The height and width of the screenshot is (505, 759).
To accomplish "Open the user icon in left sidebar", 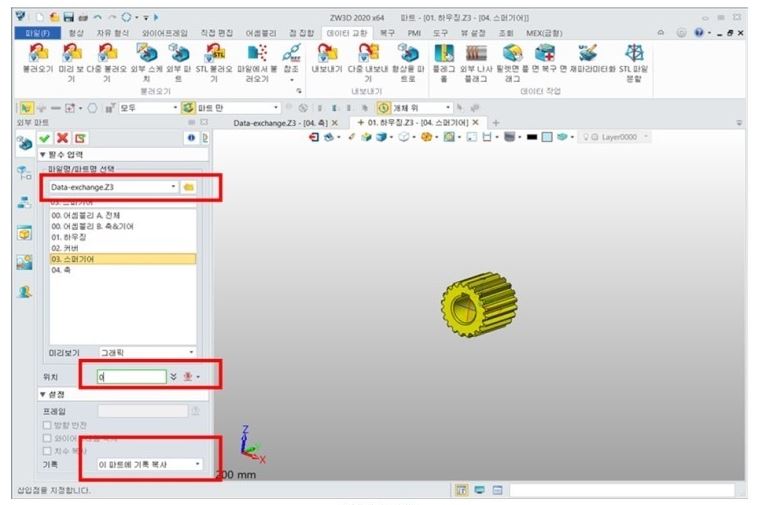I will click(x=24, y=291).
